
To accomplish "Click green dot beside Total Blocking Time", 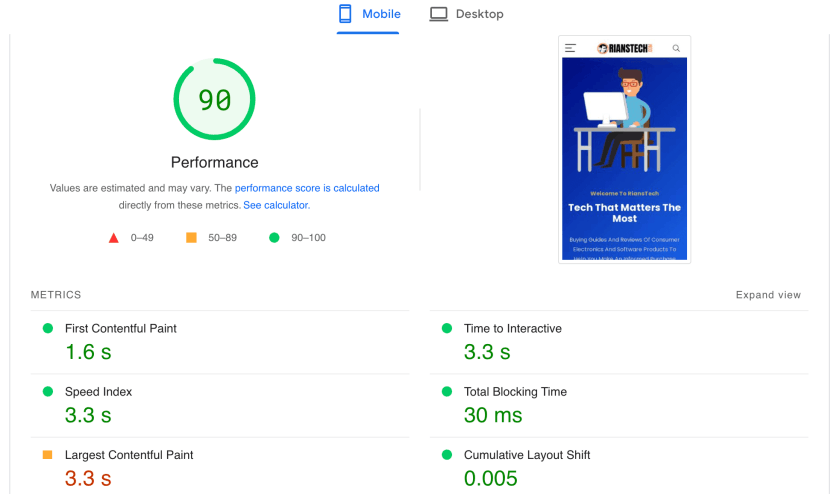I will coord(447,392).
